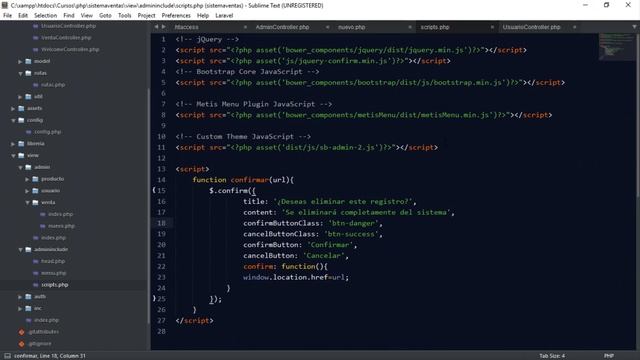Click the head.php file icon

pyautogui.click(x=36, y=261)
